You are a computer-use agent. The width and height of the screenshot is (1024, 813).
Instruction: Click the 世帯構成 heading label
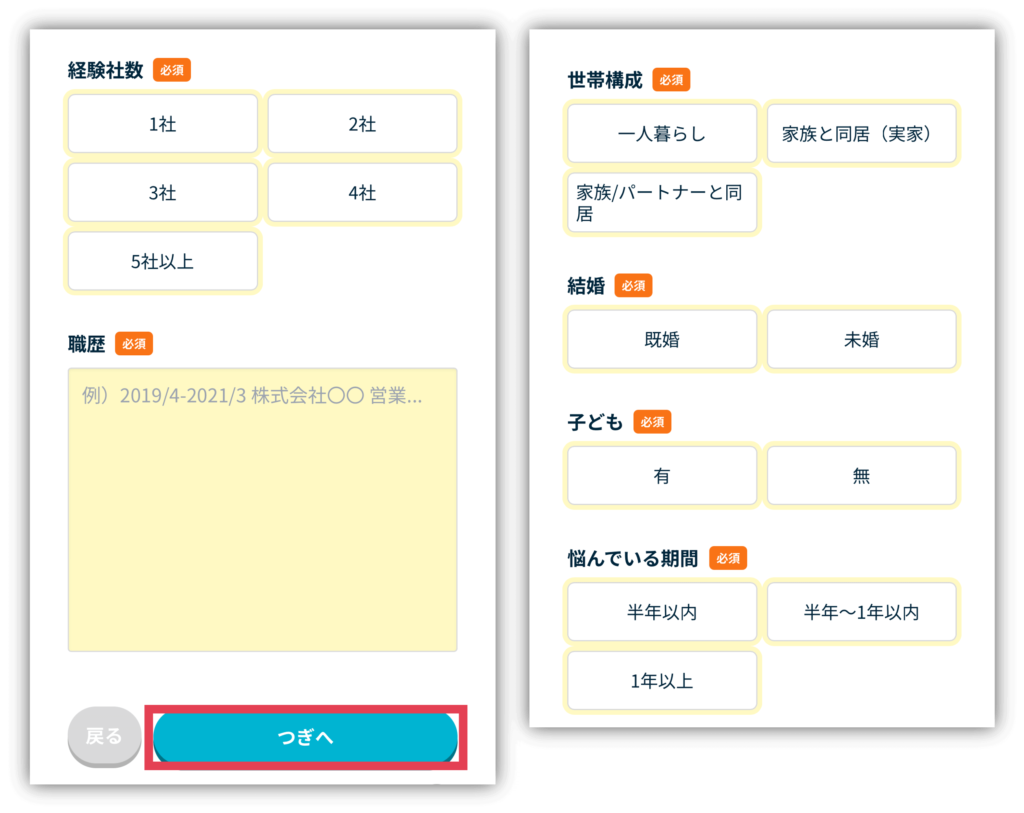605,80
